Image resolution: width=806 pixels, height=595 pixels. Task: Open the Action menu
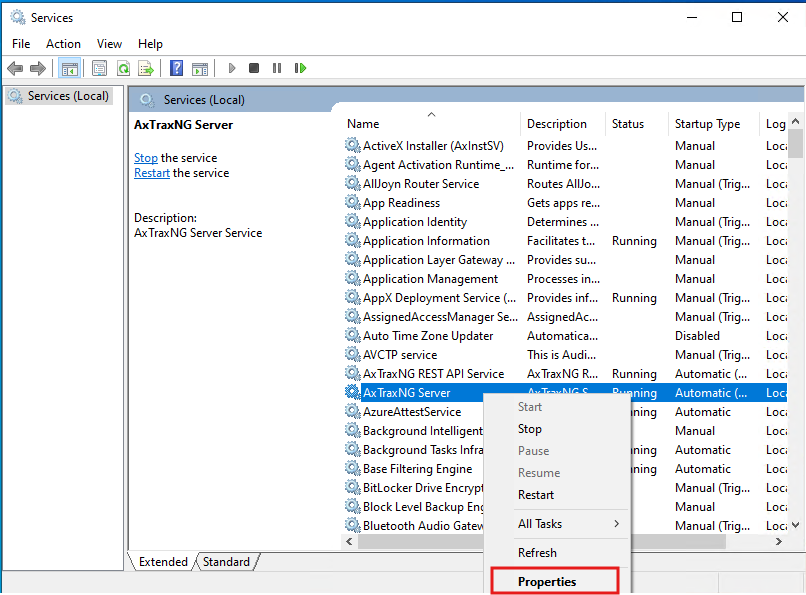click(63, 44)
